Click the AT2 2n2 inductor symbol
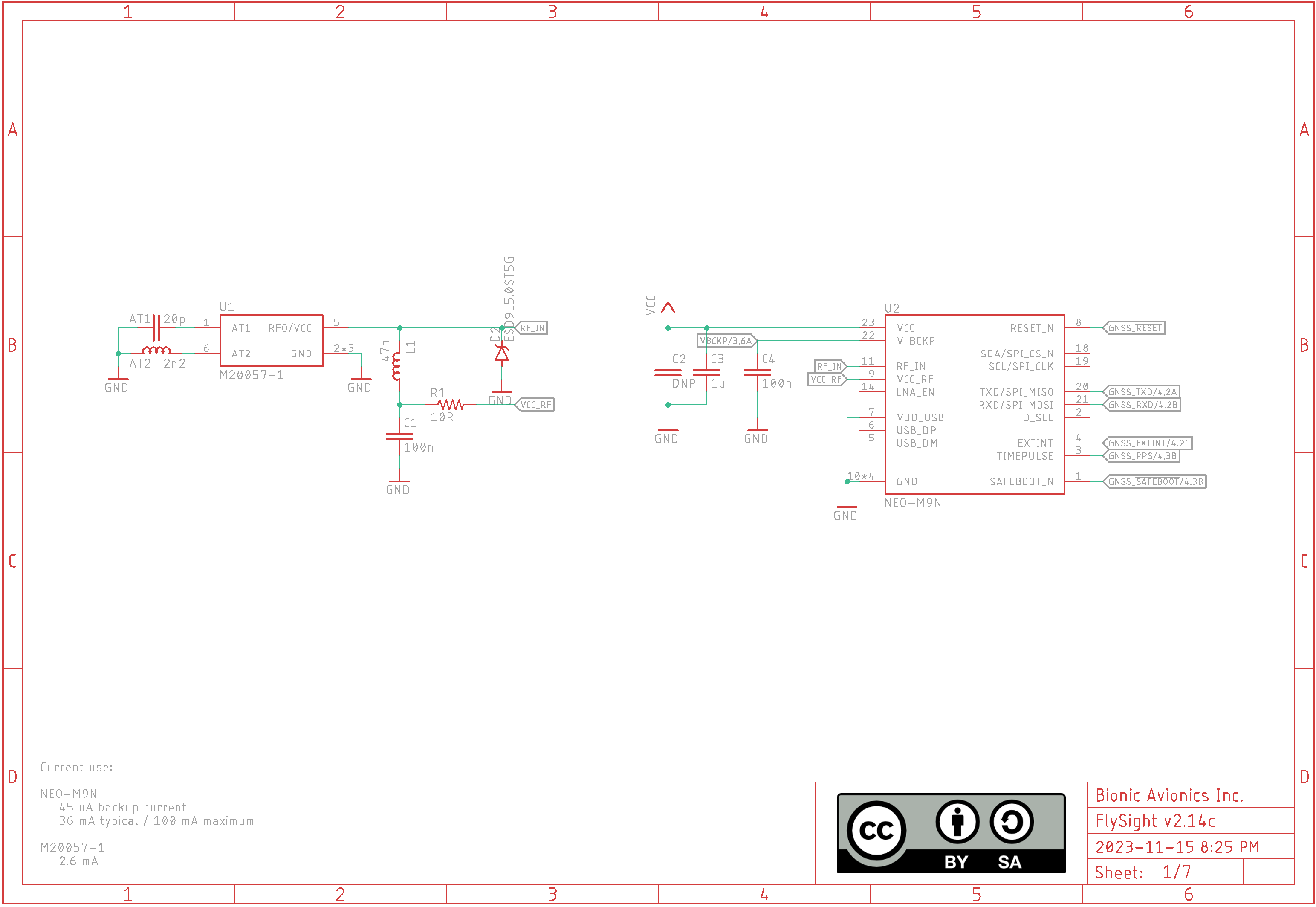The width and height of the screenshot is (1316, 907). [156, 351]
